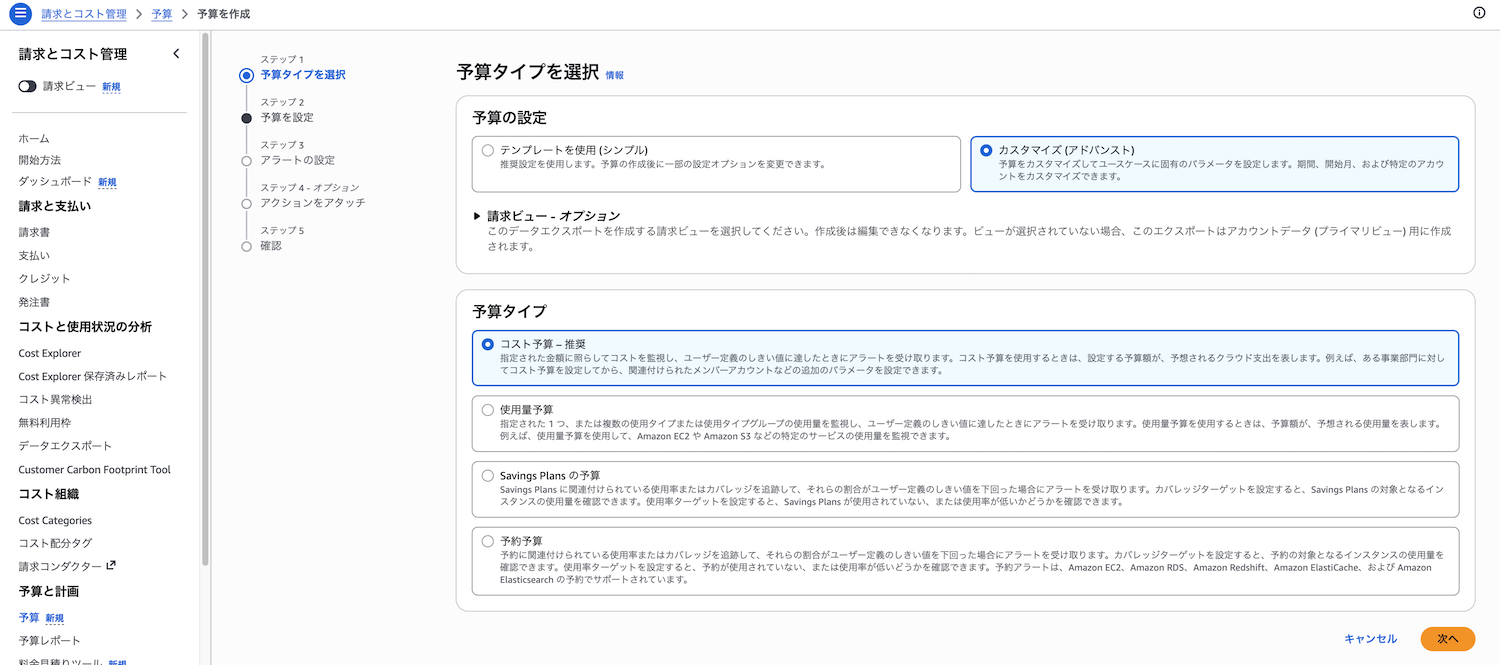Expand the 請求ビュー - オプション section
Image resolution: width=1500 pixels, height=665 pixels.
click(x=478, y=216)
